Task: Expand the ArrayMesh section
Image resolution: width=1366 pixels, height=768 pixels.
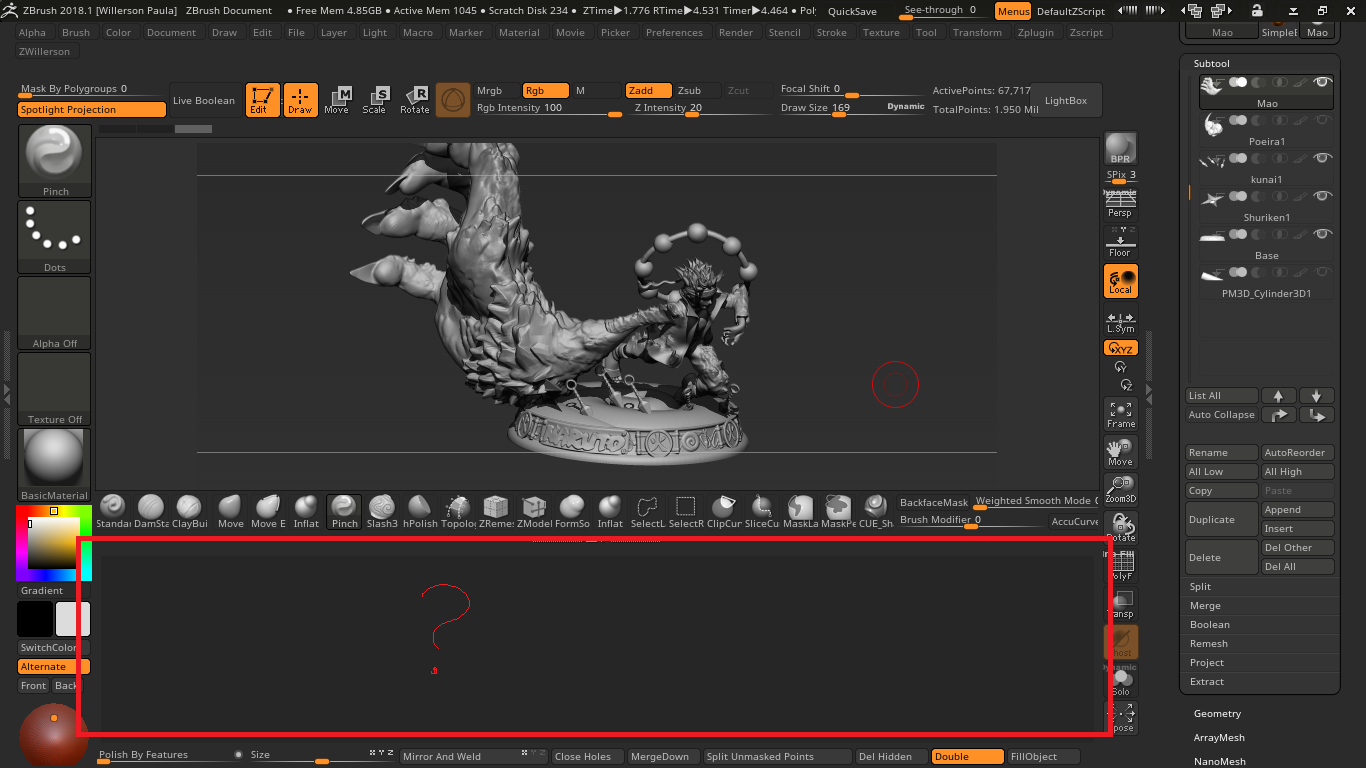Action: 1219,737
